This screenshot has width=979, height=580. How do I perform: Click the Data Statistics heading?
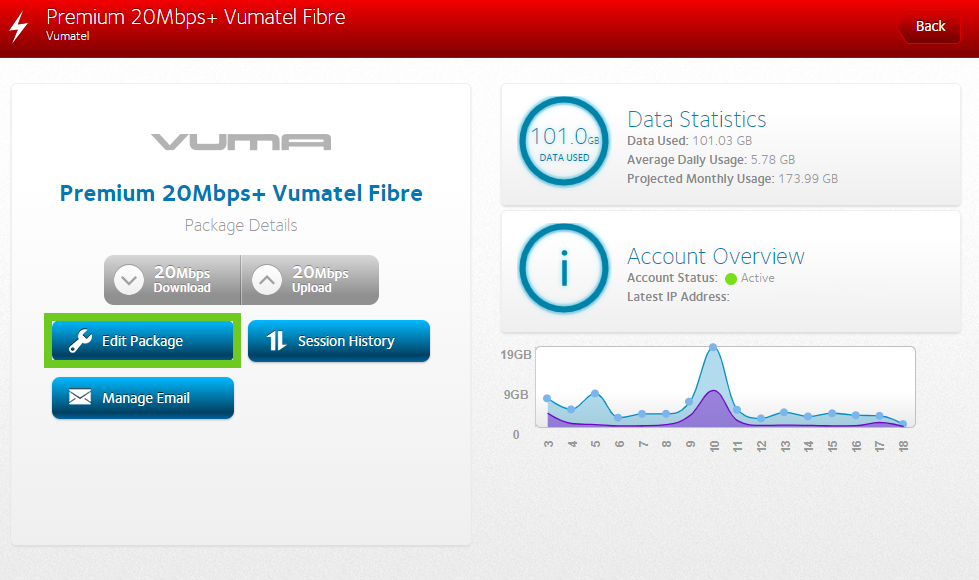point(696,119)
